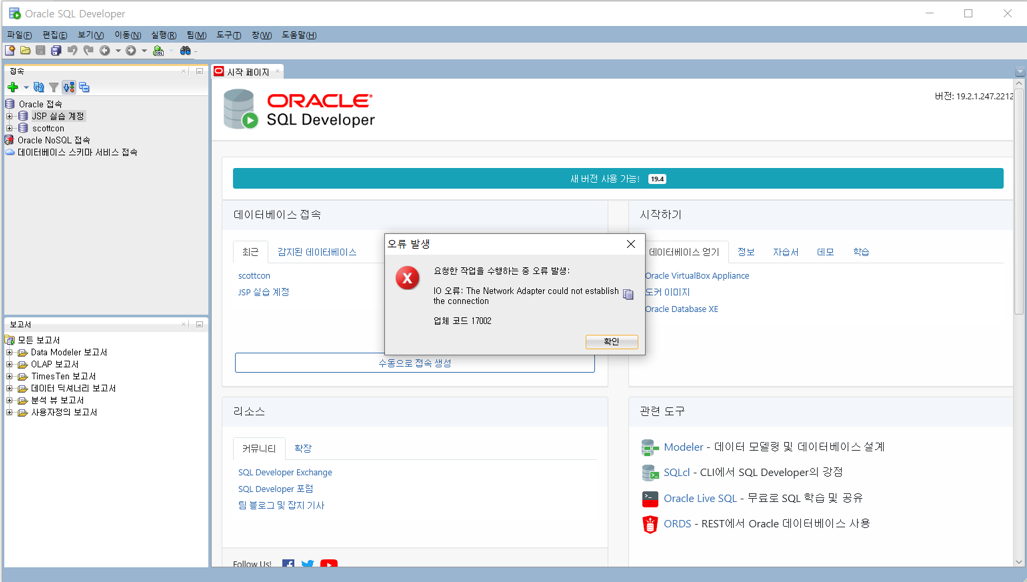Click the binoculars Find DB Object icon
The height and width of the screenshot is (582, 1027).
[x=185, y=50]
